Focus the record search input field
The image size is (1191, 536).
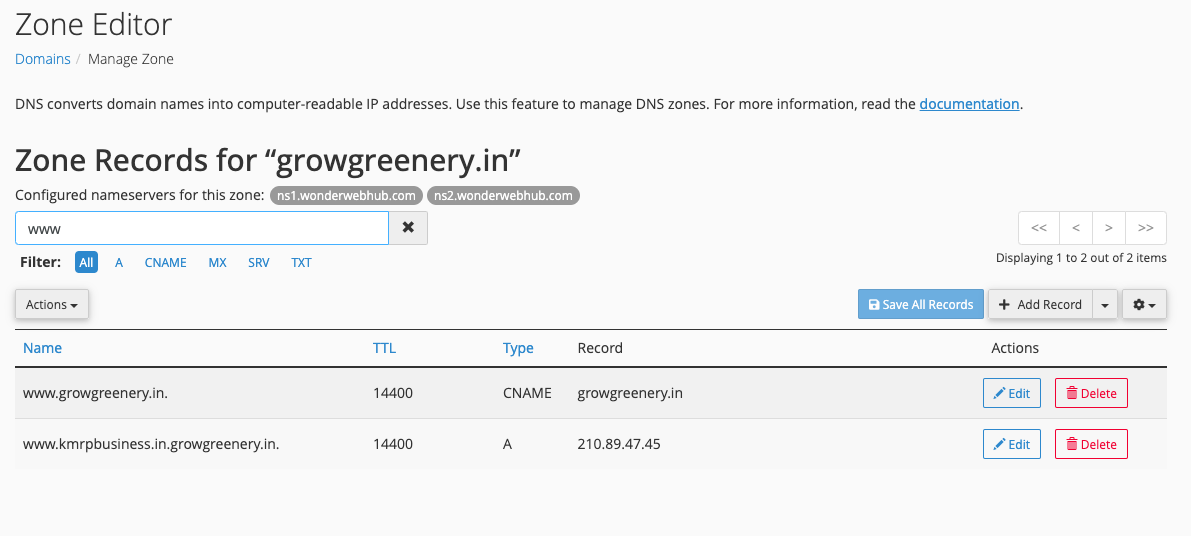(201, 228)
